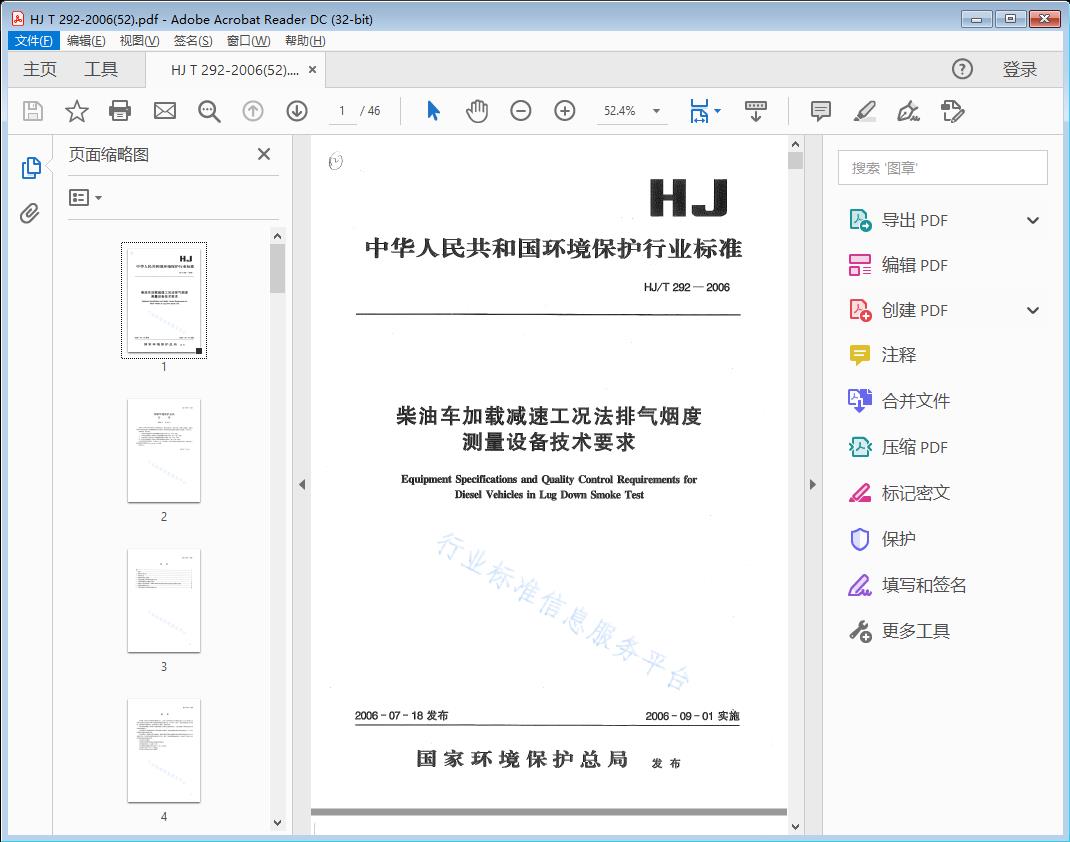Select page 3 thumbnail
This screenshot has height=842, width=1070.
(164, 600)
